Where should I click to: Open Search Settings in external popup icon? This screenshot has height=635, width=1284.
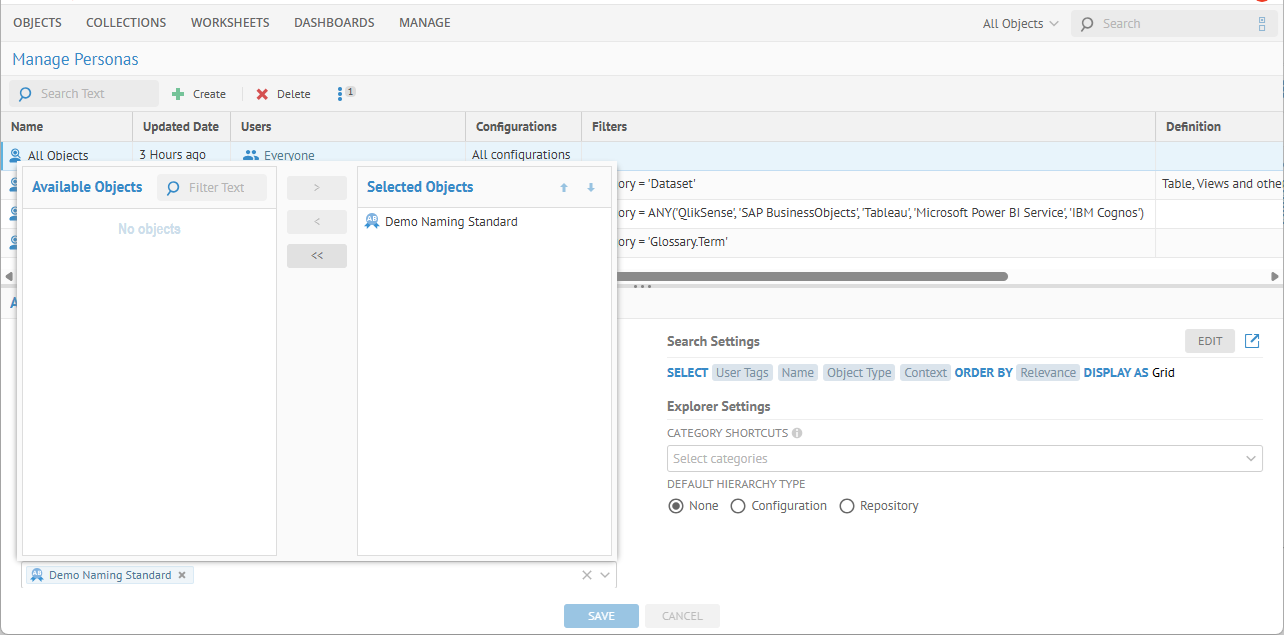point(1252,341)
